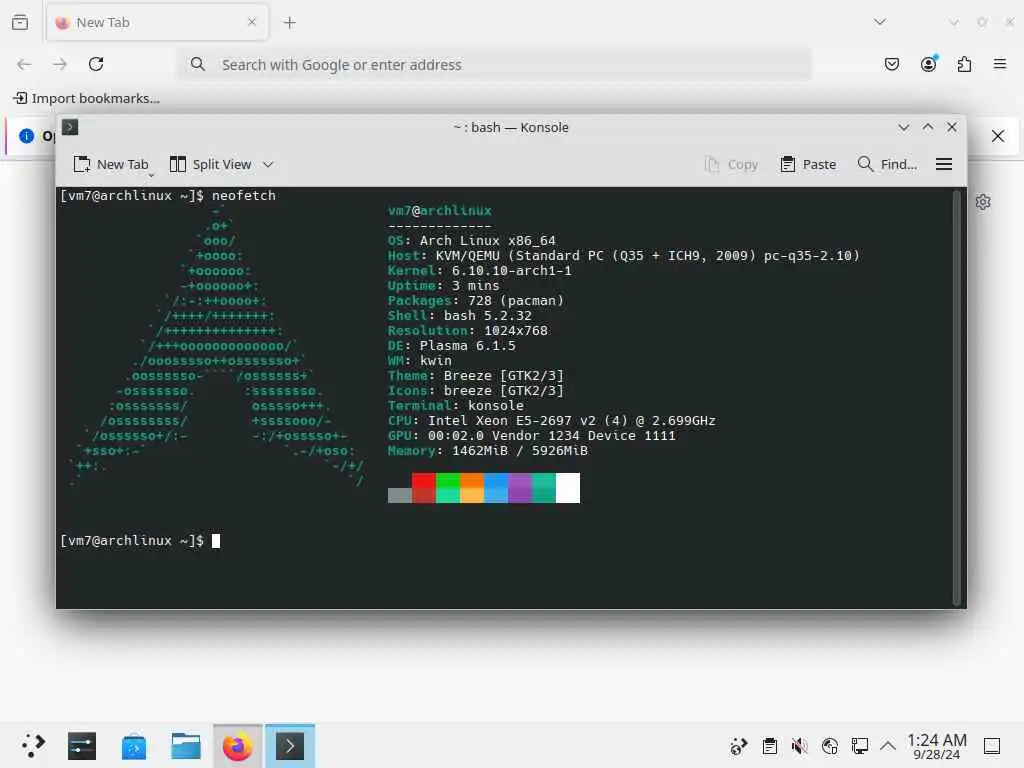Click the Firefox forward arrow

coord(60,64)
